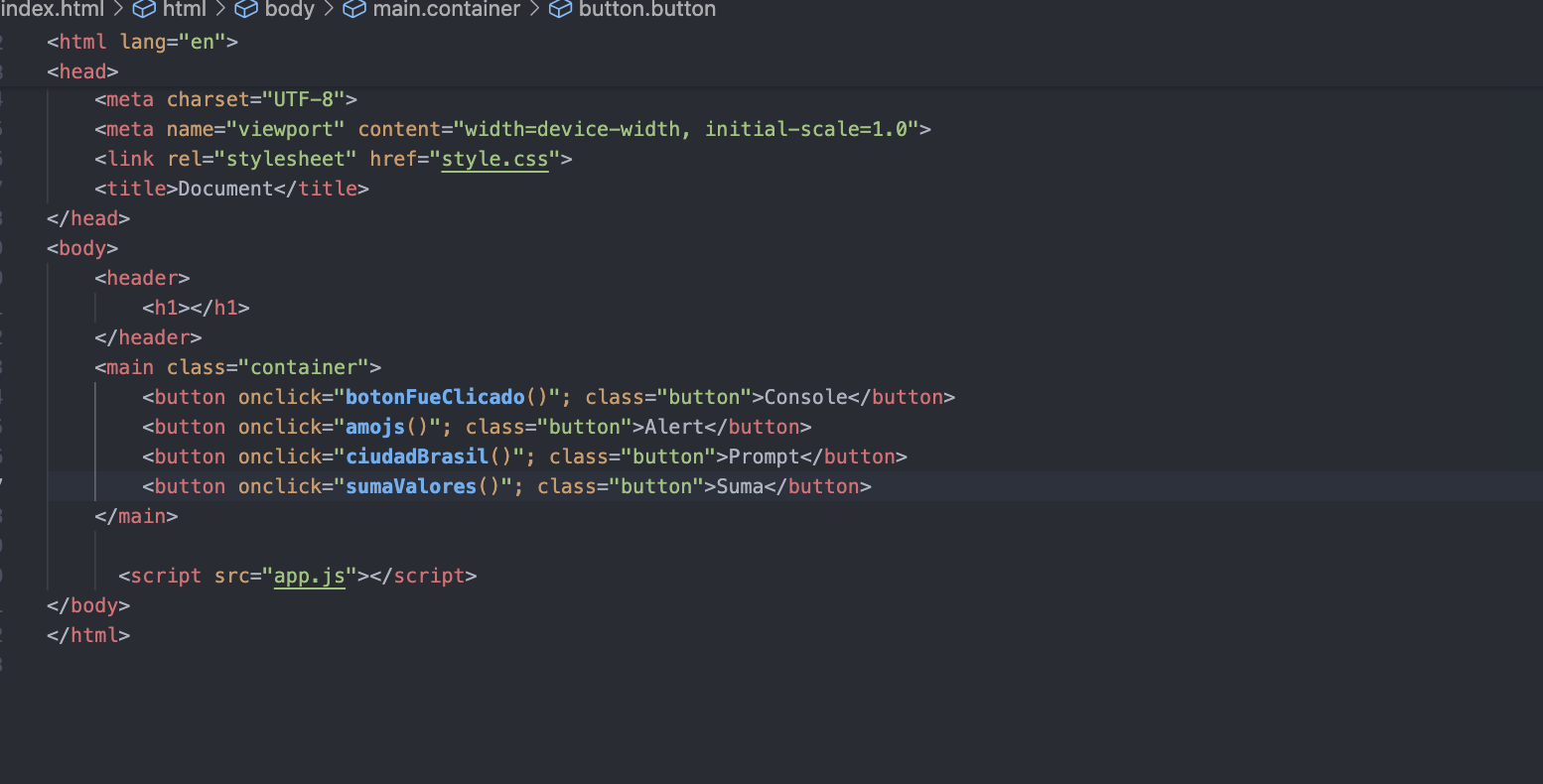The image size is (1543, 784).
Task: Click the Document title text
Action: 225,189
